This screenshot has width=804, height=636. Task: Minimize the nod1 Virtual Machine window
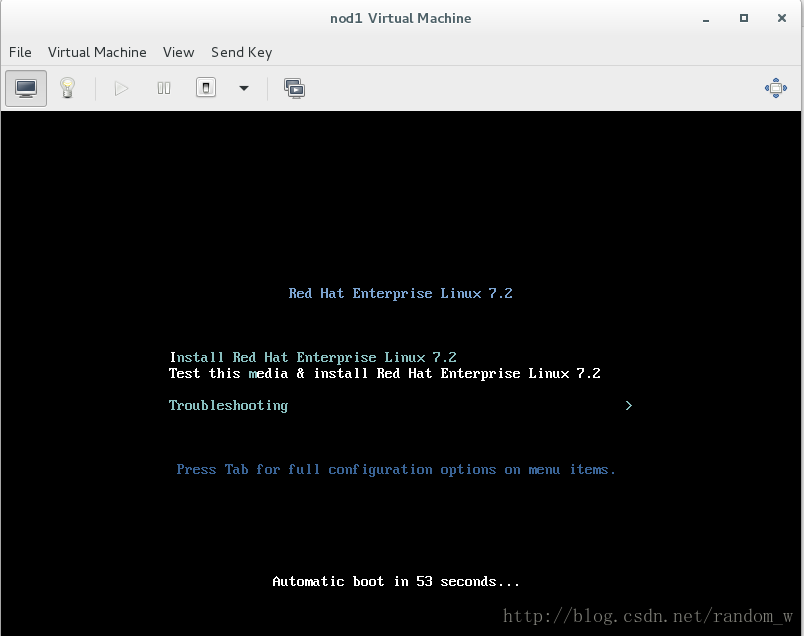(x=706, y=19)
